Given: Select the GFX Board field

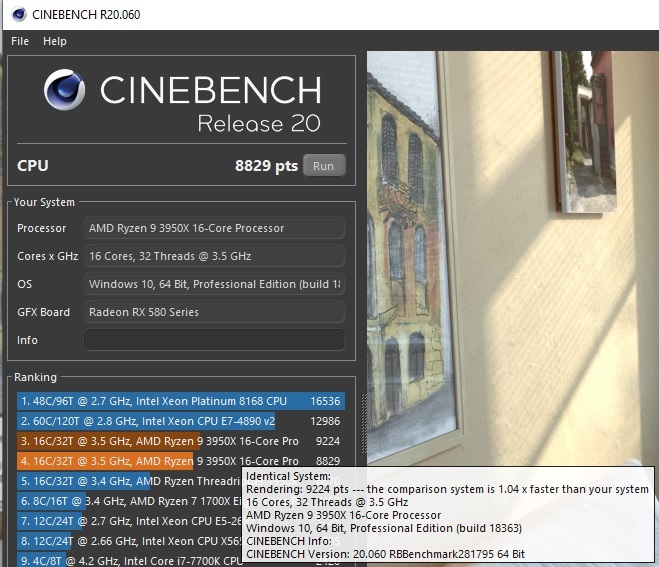Looking at the screenshot, I should point(214,312).
